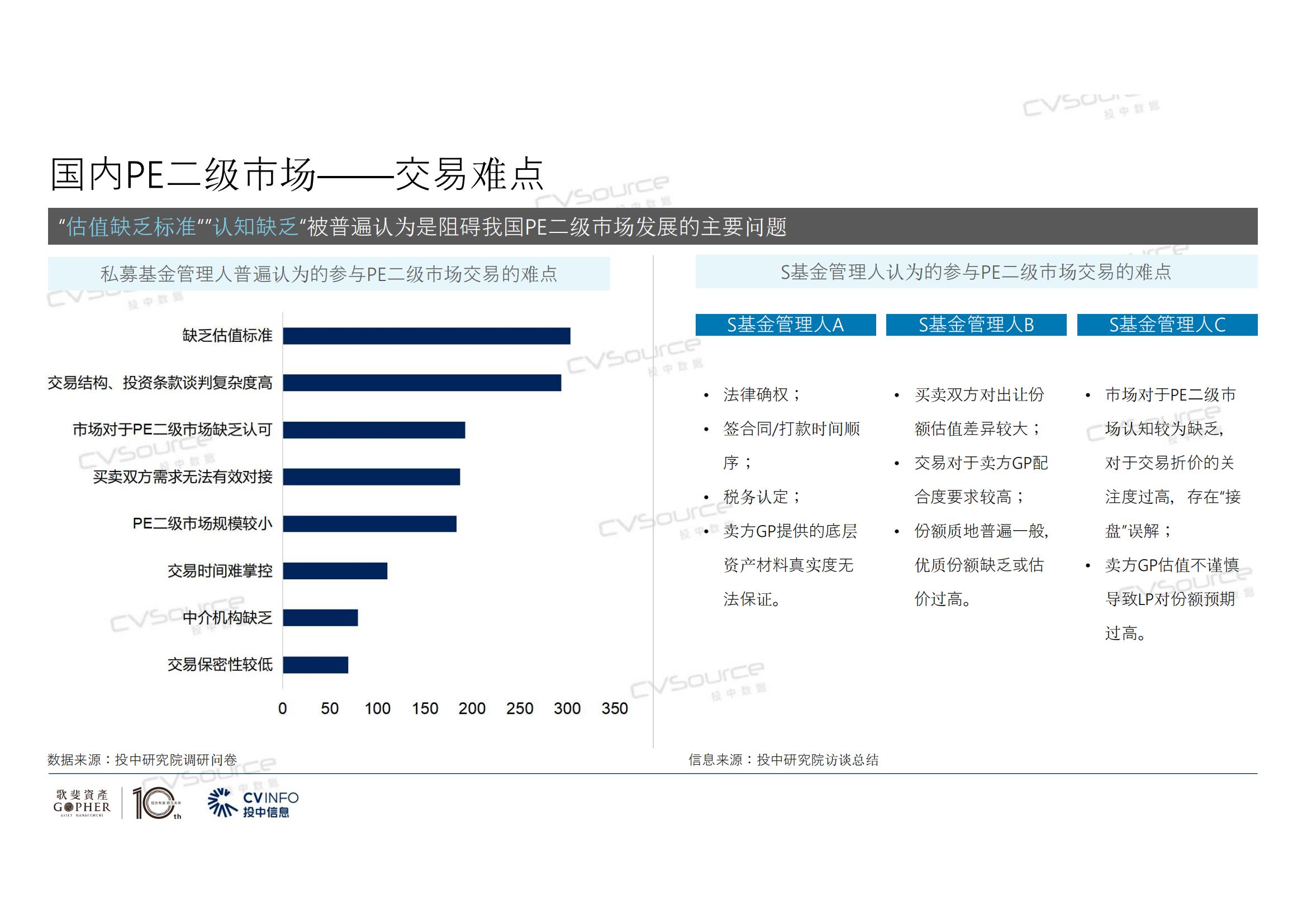Click the 缺乏估值标准 bar in chart
This screenshot has width=1307, height=924.
click(426, 336)
